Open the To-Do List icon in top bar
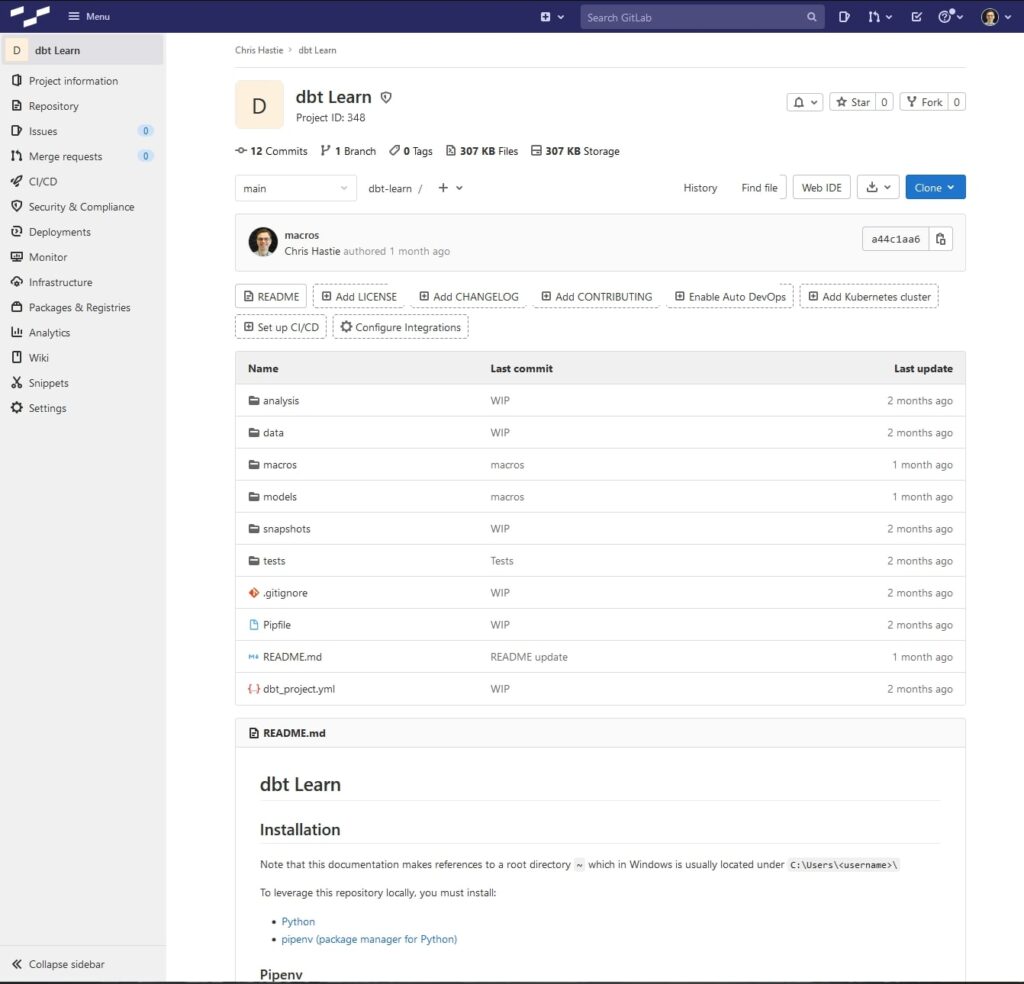The height and width of the screenshot is (984, 1024). click(x=915, y=16)
